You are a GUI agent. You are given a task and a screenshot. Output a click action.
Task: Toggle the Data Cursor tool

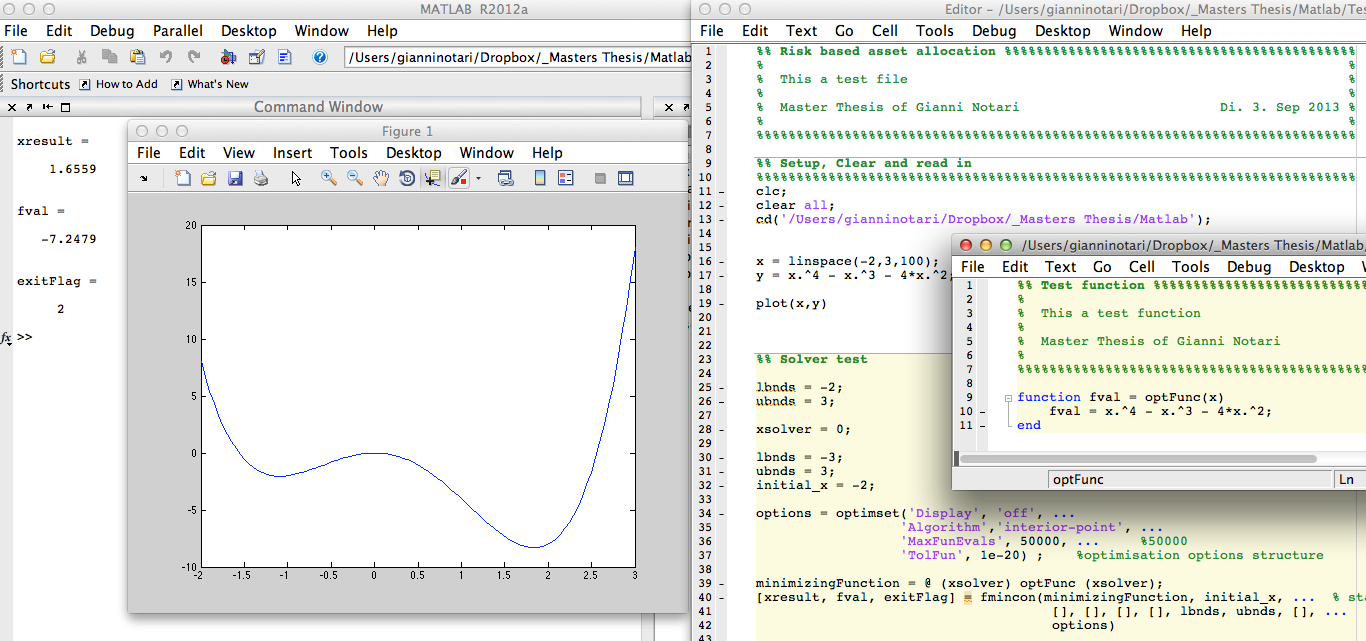coord(433,178)
